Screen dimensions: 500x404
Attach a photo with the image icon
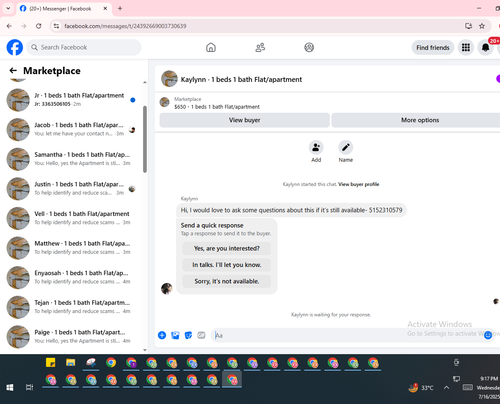(175, 335)
